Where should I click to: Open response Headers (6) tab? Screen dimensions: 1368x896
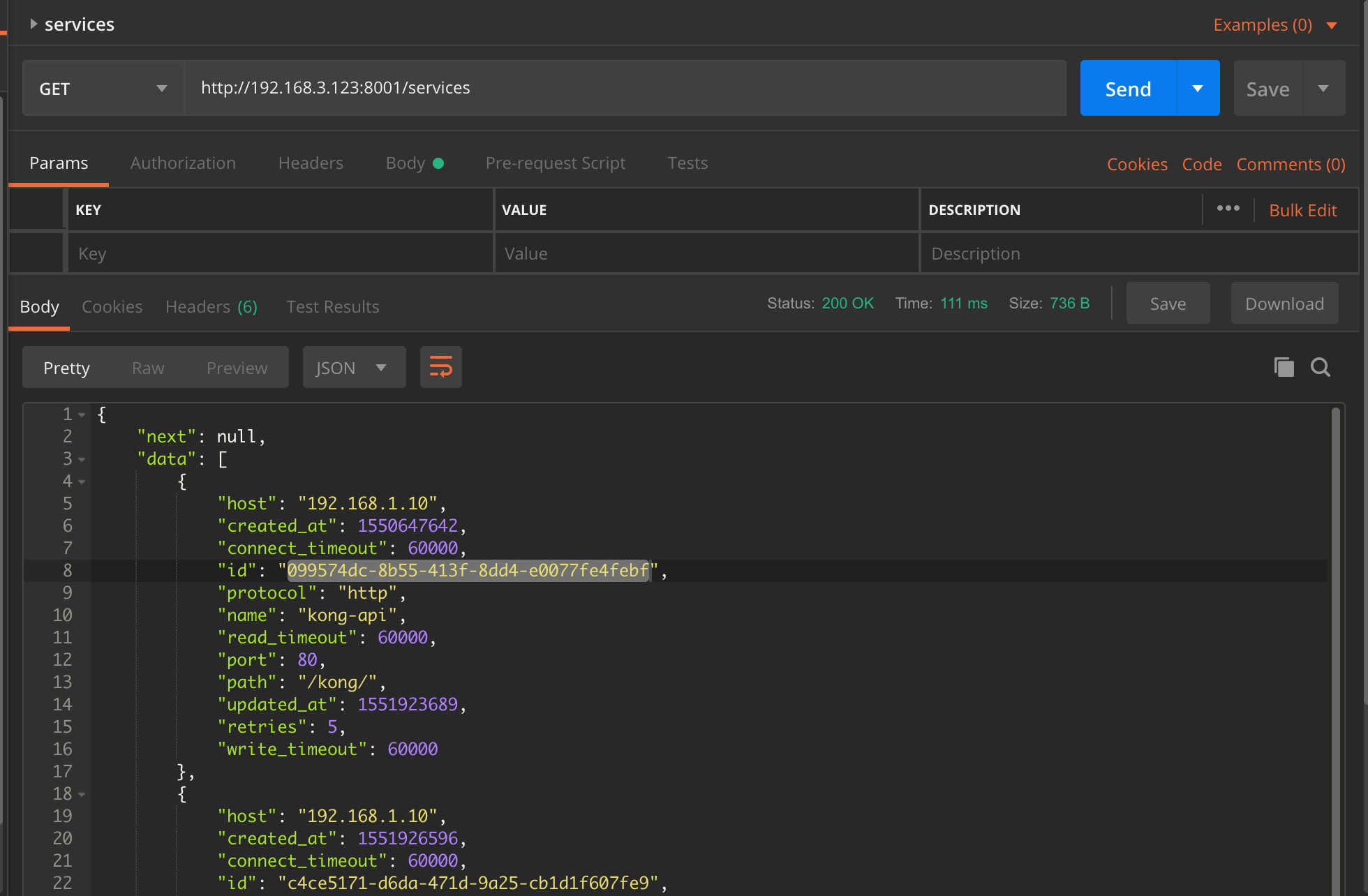click(x=211, y=307)
